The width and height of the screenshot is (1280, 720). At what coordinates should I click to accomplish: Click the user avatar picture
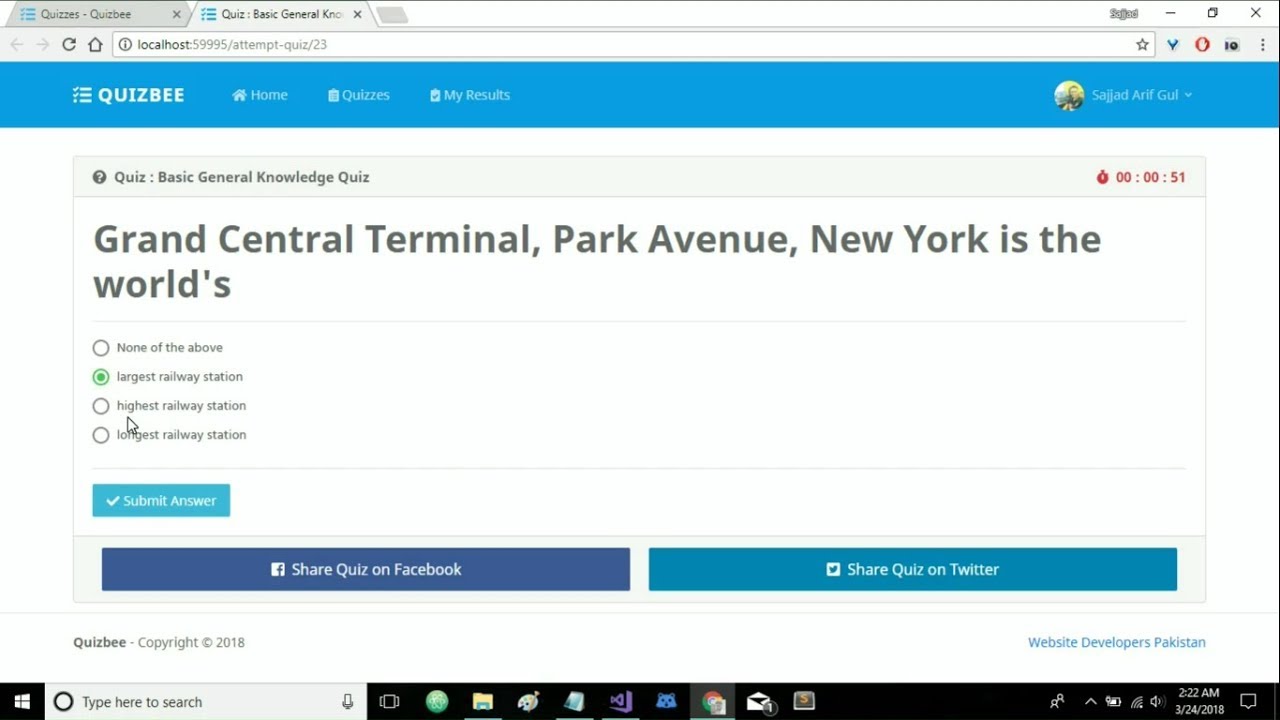[x=1069, y=95]
